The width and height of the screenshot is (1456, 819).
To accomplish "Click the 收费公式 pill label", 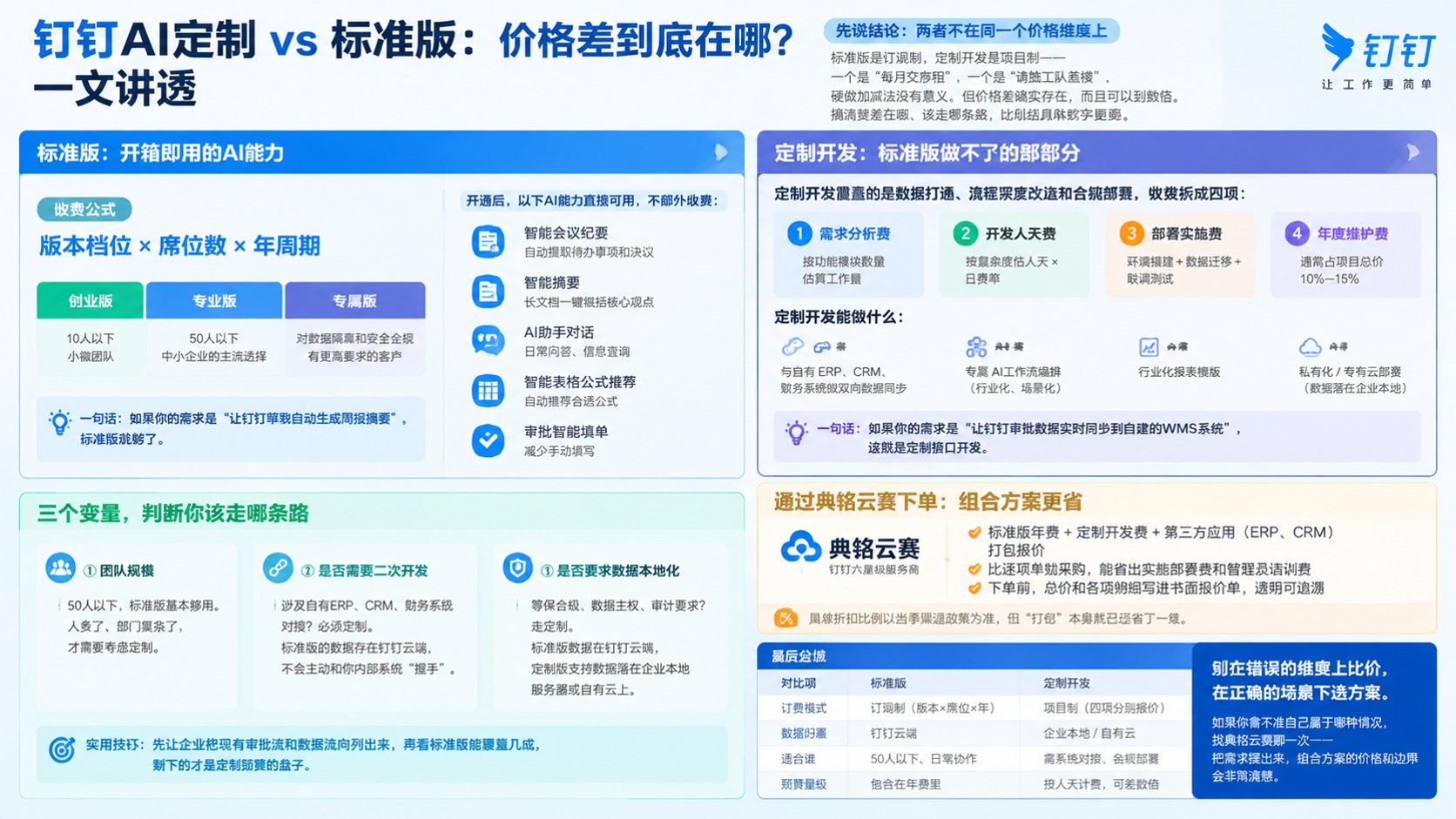I will 84,209.
